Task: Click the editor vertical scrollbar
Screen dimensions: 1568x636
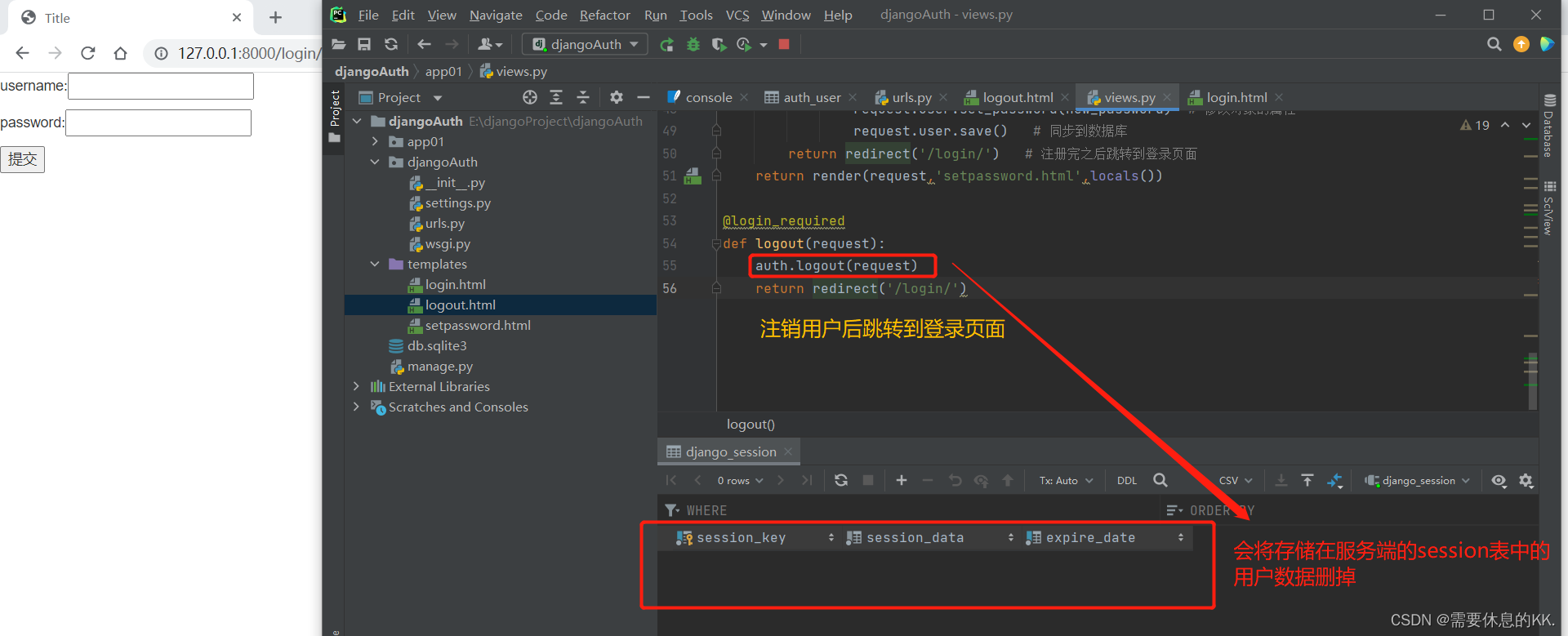Action: (1533, 380)
